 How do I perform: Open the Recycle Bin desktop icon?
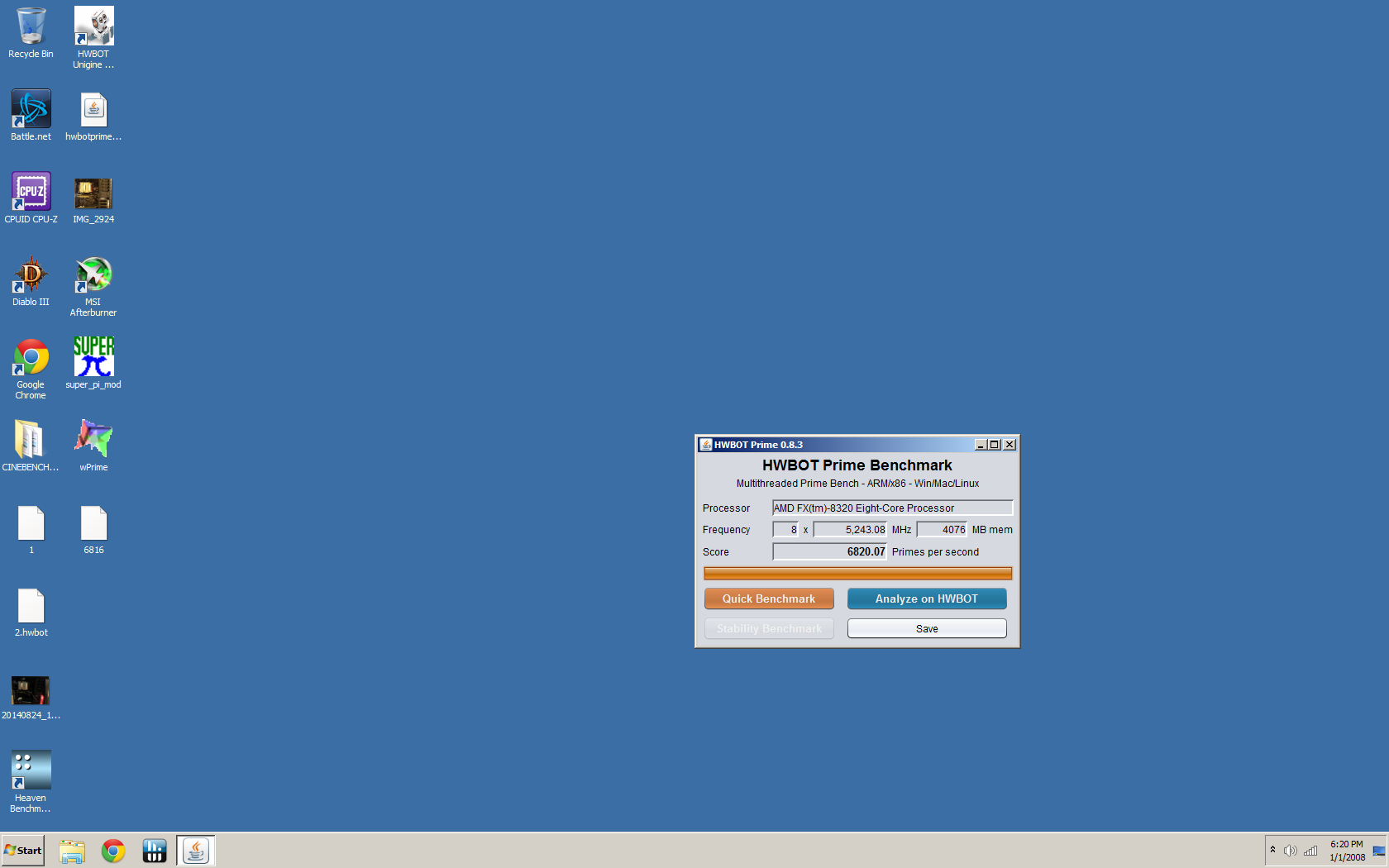31,33
